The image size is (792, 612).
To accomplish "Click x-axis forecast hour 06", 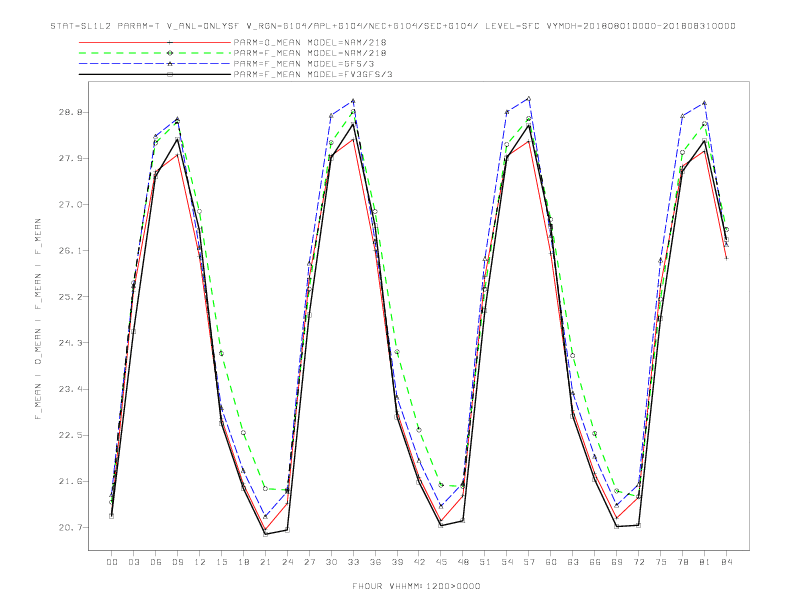I will pyautogui.click(x=156, y=562).
